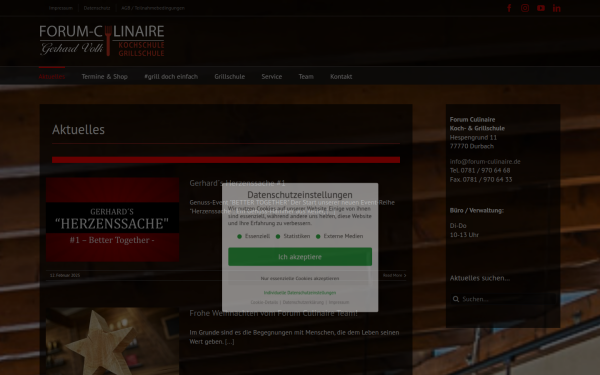This screenshot has height=375, width=600.
Task: Open Cookie-Details link in dialog
Action: click(264, 302)
